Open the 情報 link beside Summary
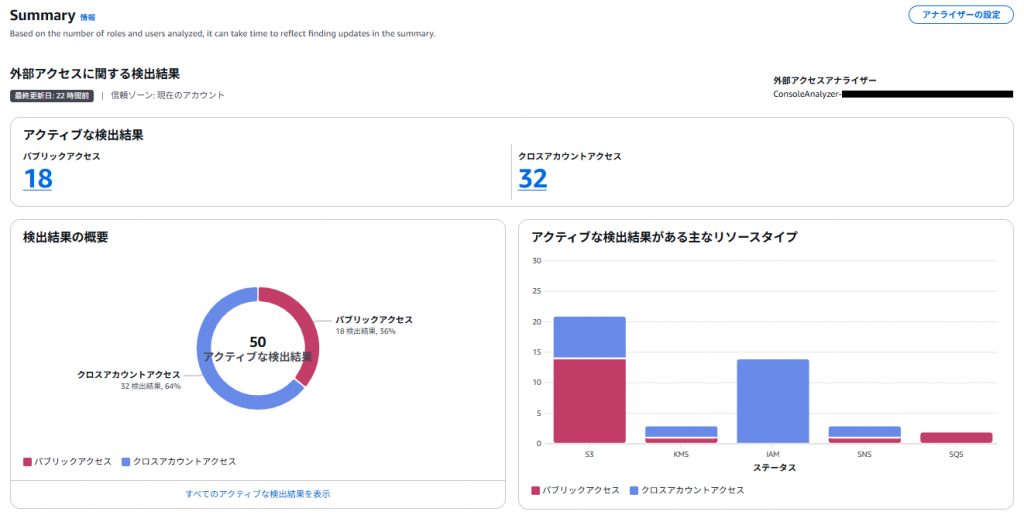 [x=88, y=18]
